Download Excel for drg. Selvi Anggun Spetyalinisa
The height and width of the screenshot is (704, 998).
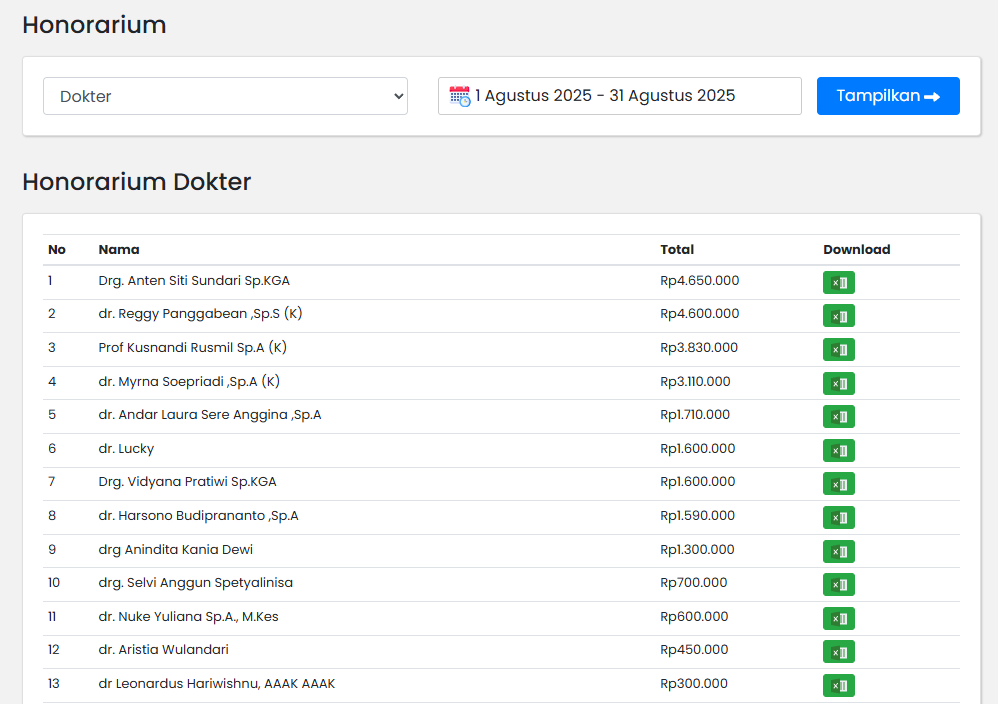point(838,585)
